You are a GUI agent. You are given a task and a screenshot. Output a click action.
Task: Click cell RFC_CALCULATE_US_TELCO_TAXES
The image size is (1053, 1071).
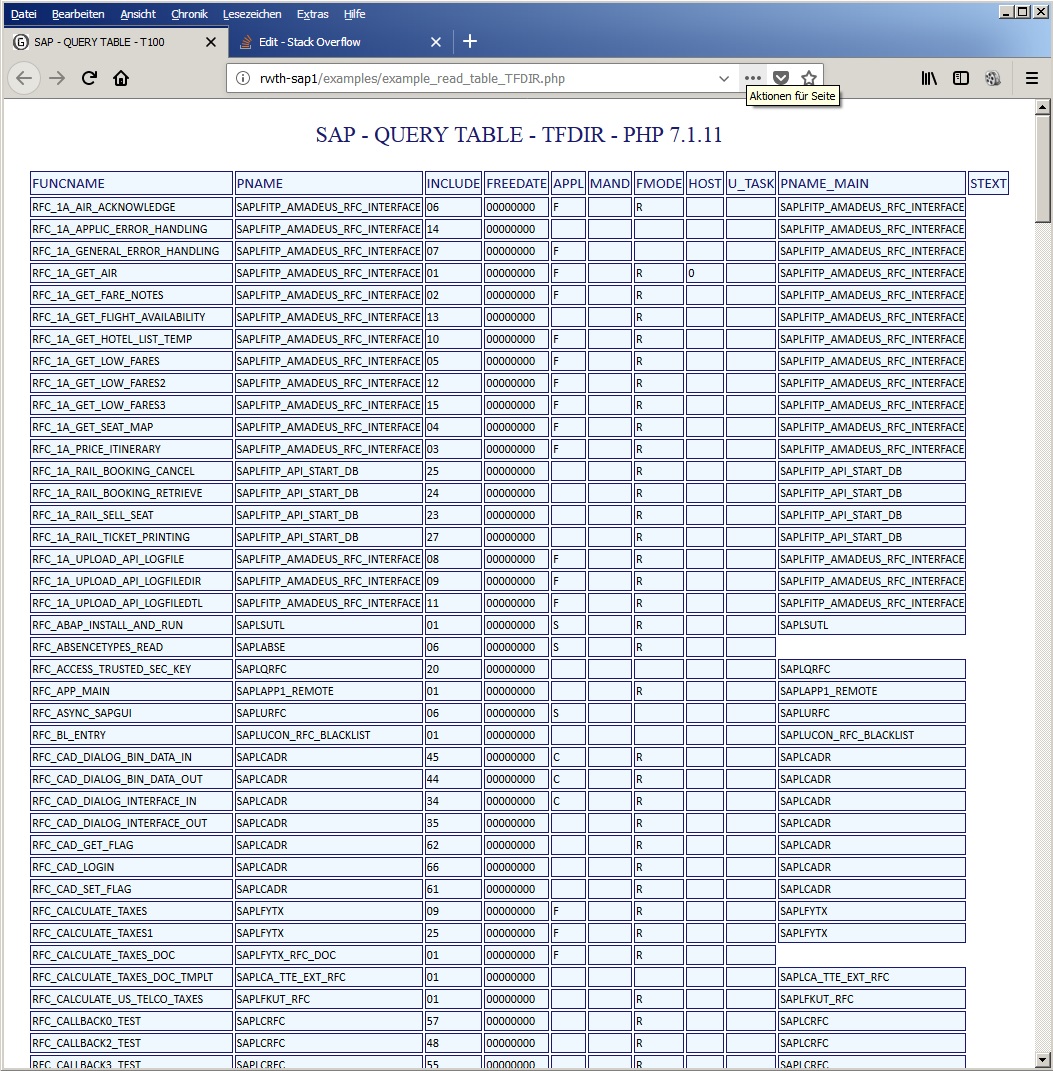131,999
